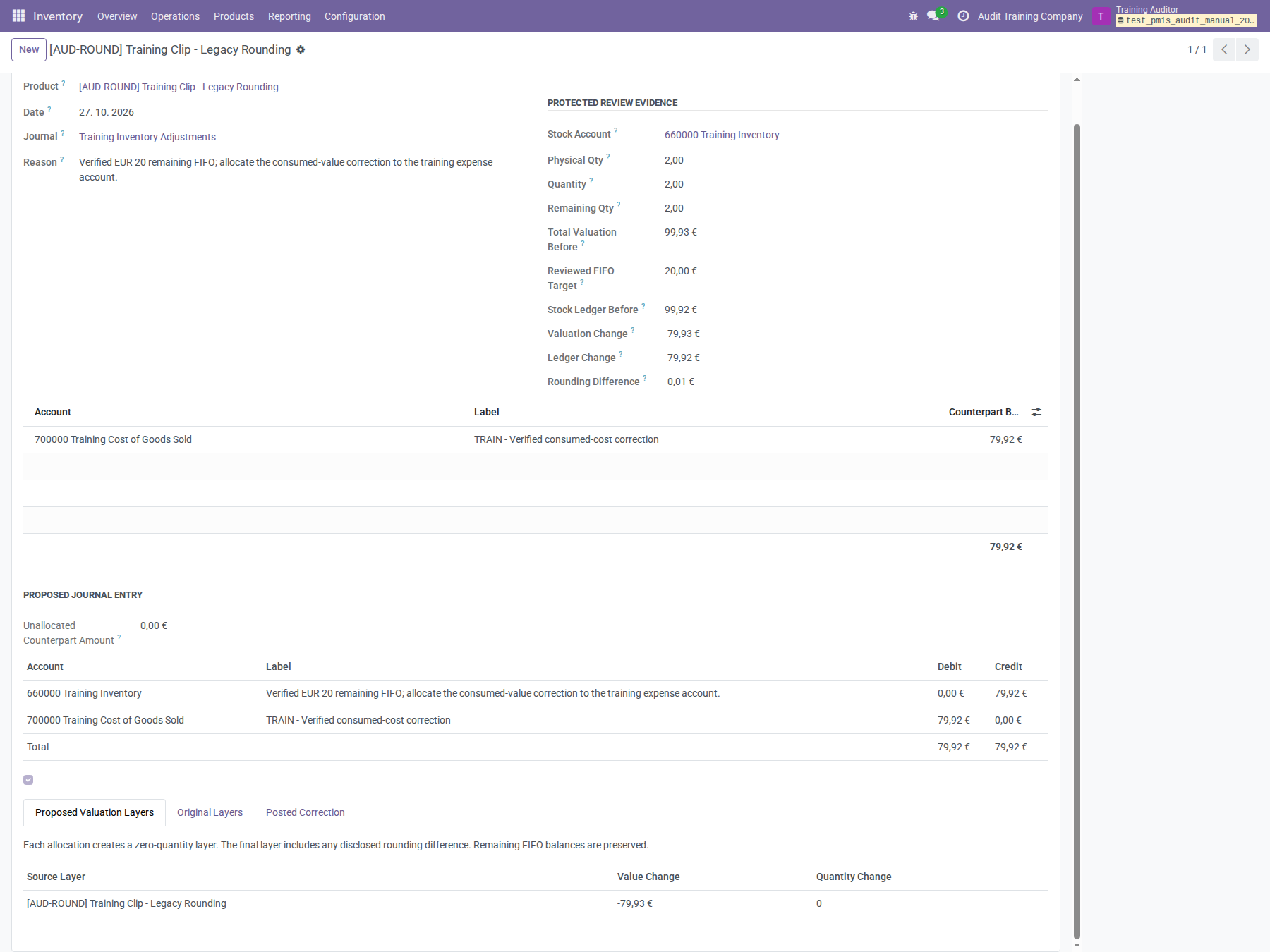This screenshot has height=952, width=1270.
Task: Click the Rounding Difference value -0,01 €
Action: coord(679,382)
